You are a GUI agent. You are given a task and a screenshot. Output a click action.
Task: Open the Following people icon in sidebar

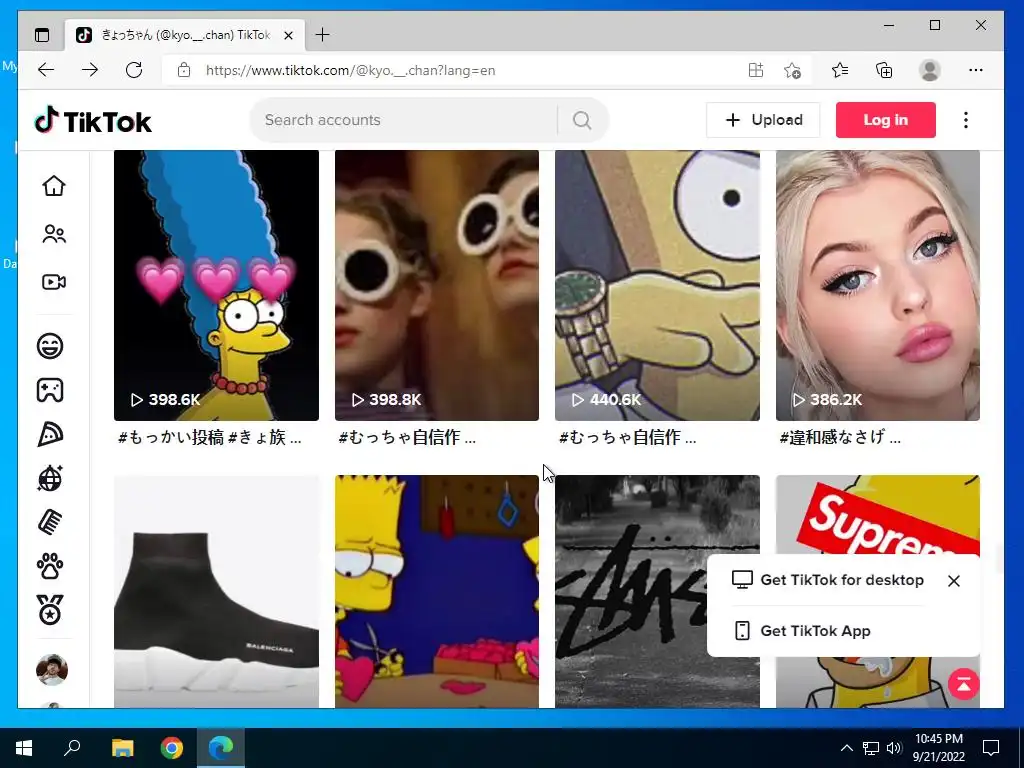point(54,234)
